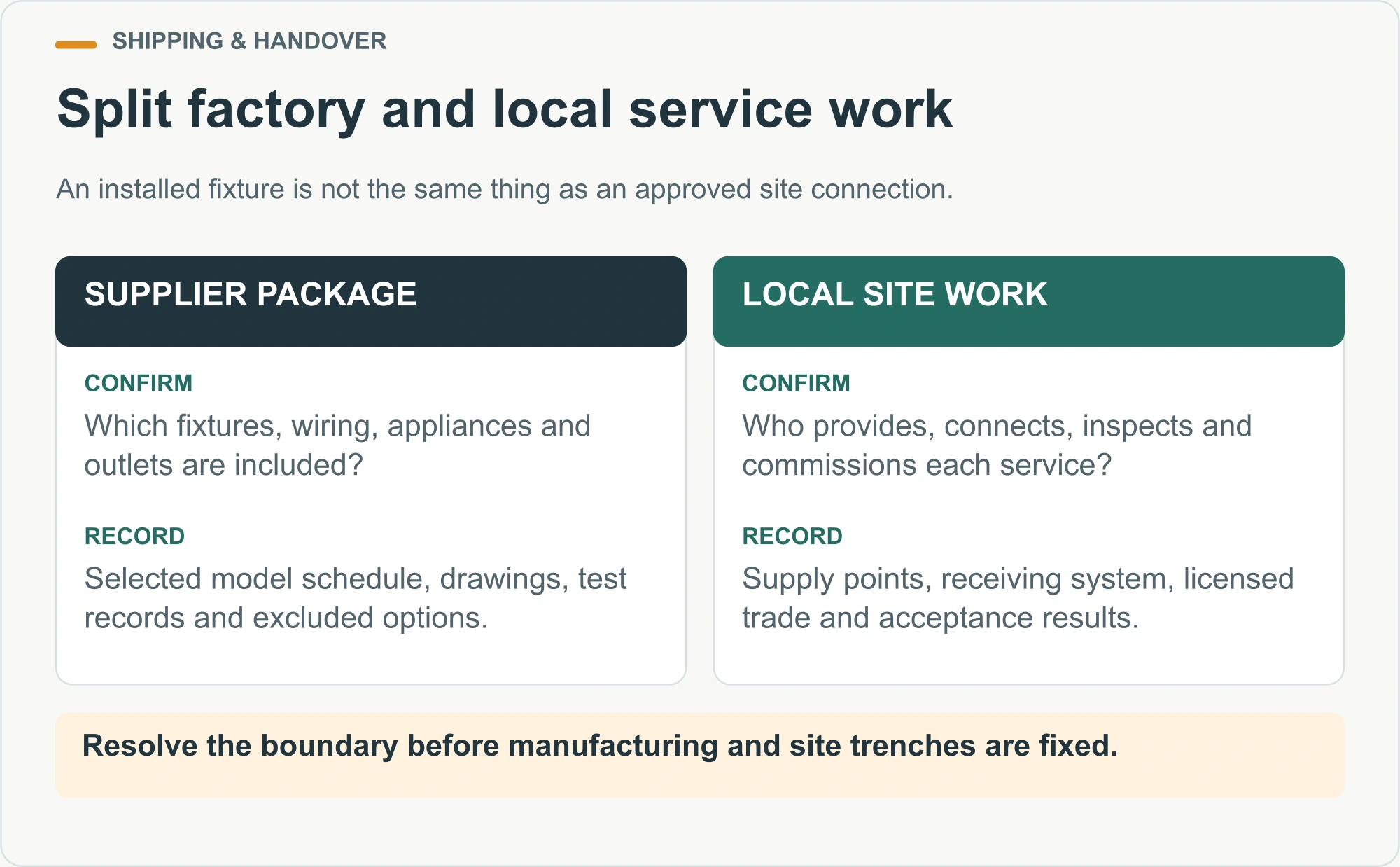Click 'Supply points, receiving system, licensed trade' text
The image size is (1400, 867).
[x=1018, y=598]
